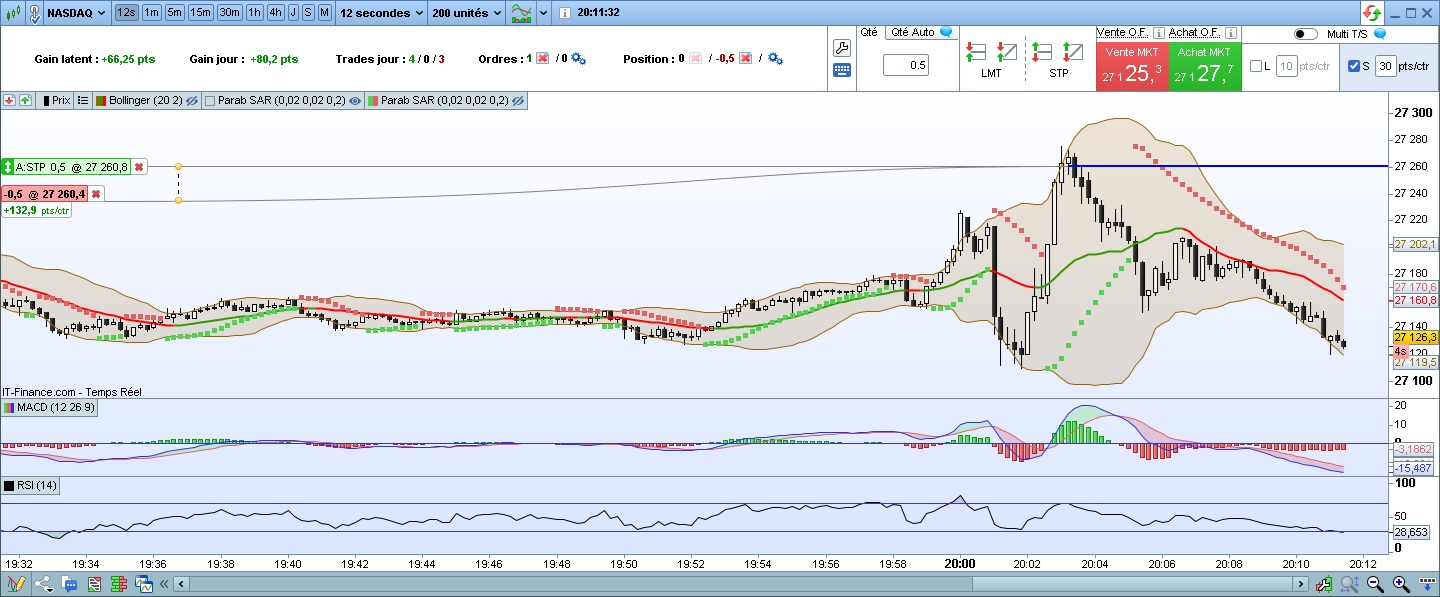Open the MACD (12 26 9) label

[49, 407]
